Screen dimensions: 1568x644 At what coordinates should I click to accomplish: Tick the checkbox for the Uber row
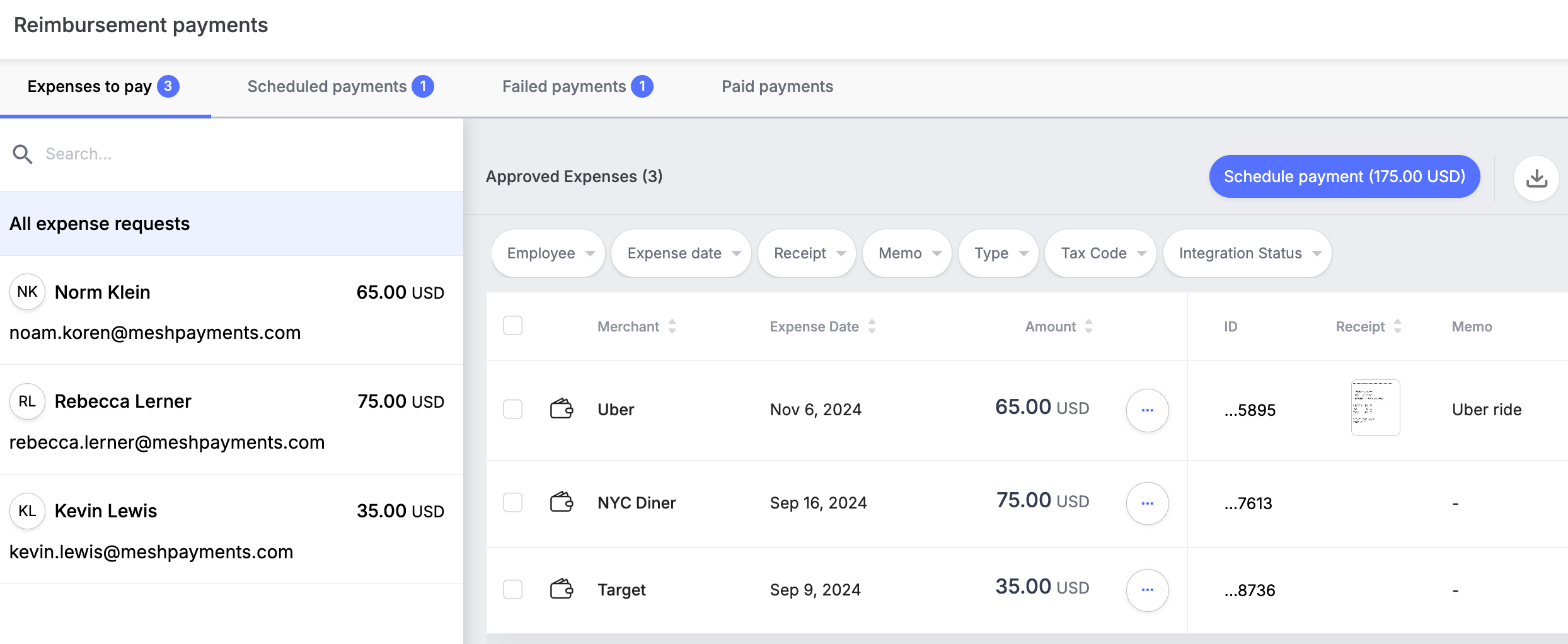(x=513, y=410)
